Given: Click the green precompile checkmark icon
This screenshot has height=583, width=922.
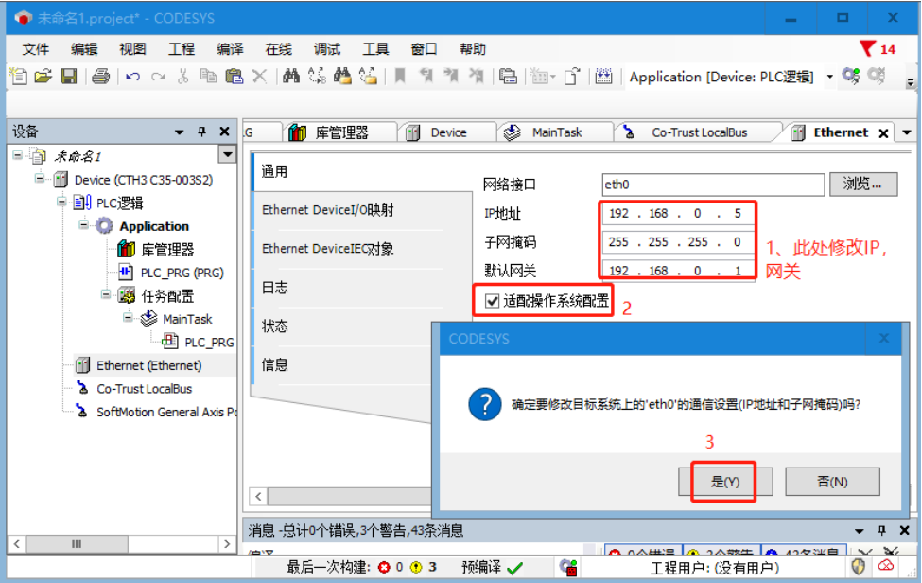Looking at the screenshot, I should 515,568.
